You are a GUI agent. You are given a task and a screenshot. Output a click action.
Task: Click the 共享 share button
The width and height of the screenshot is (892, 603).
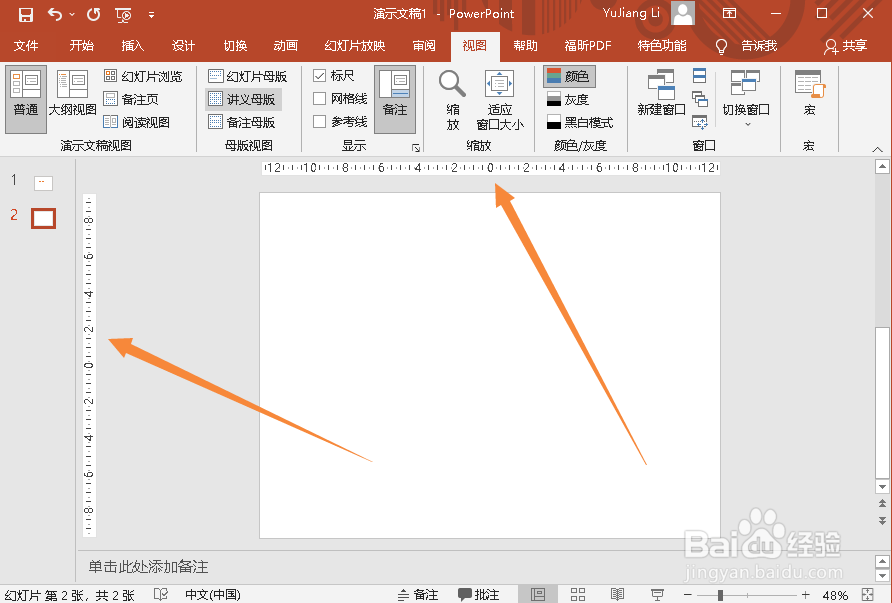(845, 46)
